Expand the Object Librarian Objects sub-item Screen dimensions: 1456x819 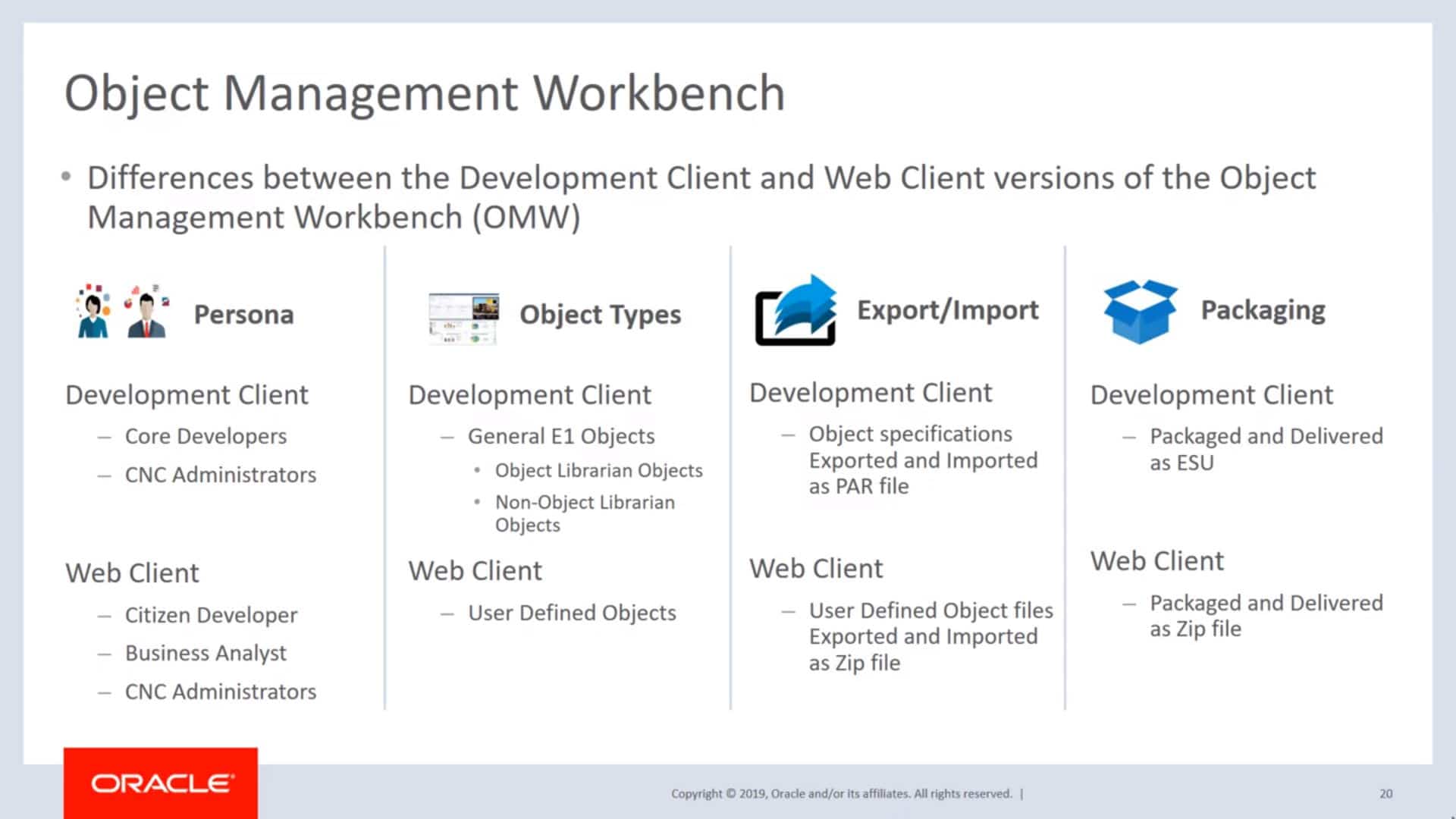pos(599,470)
